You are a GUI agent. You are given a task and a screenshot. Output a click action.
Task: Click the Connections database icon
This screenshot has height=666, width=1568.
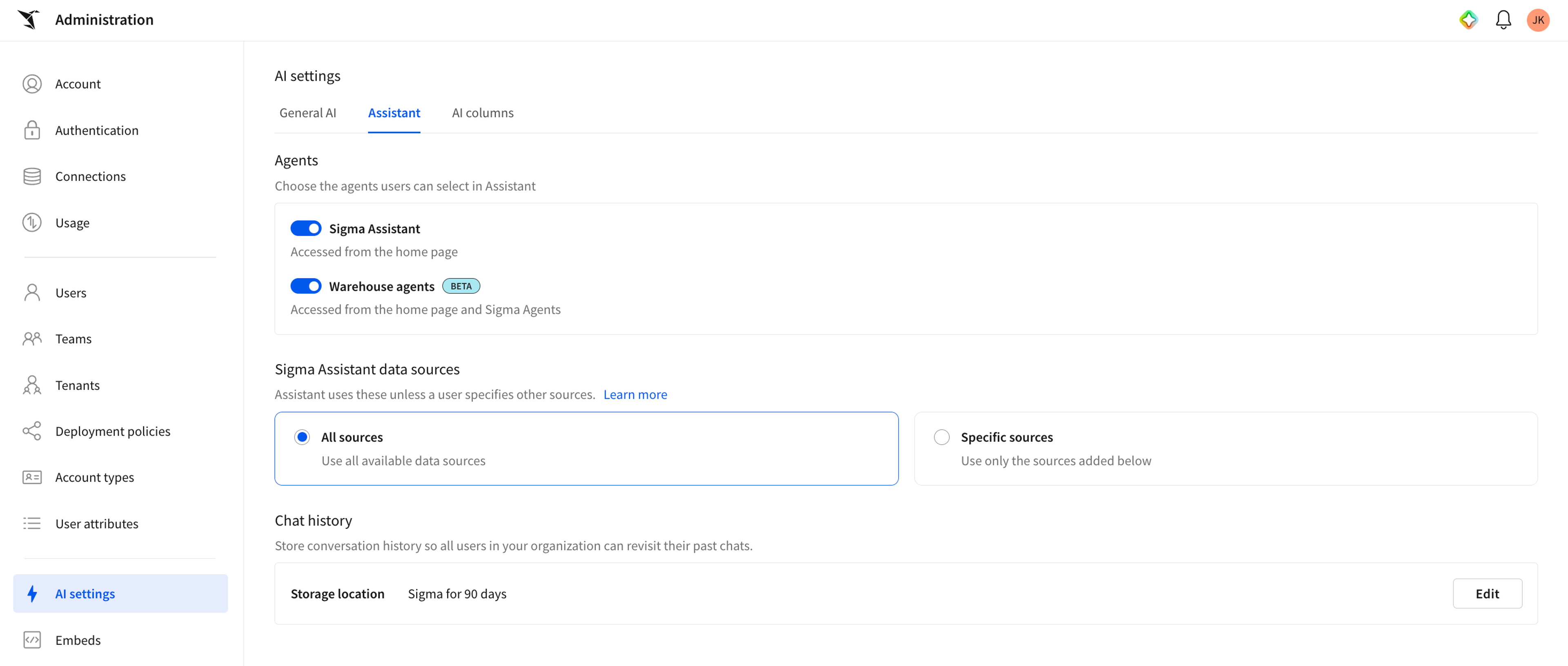click(32, 176)
